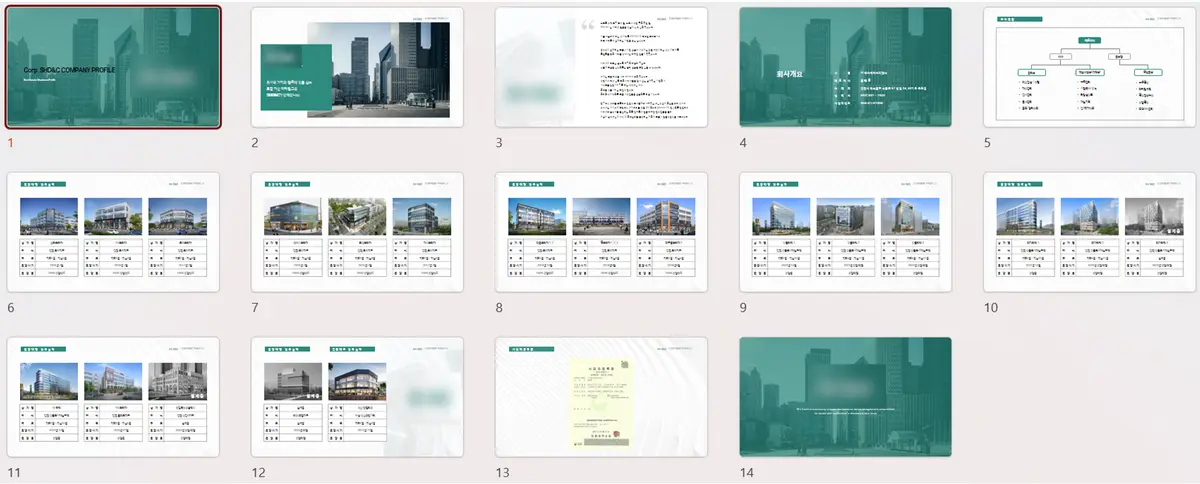The height and width of the screenshot is (484, 1200).
Task: Select slide 2 with the skyscraper photo
Action: tap(357, 67)
